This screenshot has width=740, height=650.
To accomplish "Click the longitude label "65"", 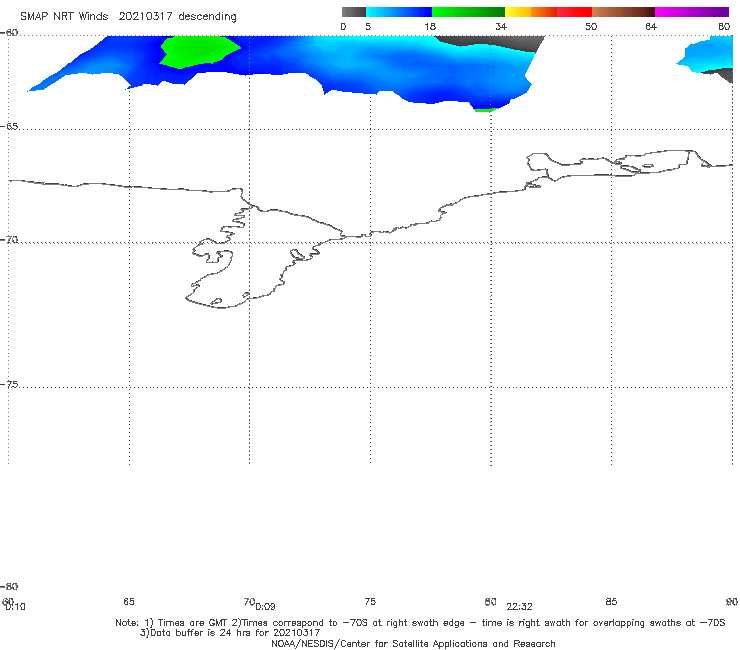I will [x=129, y=601].
